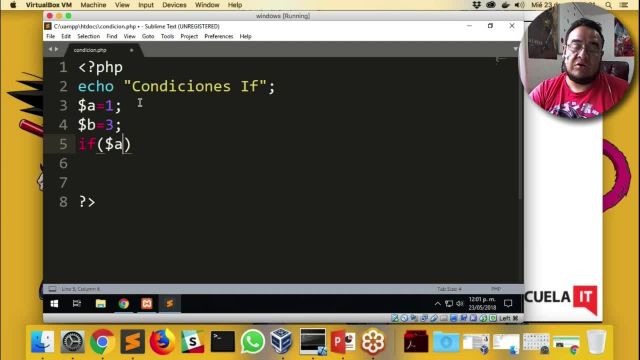Open XAMPP from the Windows taskbar
Image resolution: width=640 pixels, height=360 pixels.
(x=147, y=304)
